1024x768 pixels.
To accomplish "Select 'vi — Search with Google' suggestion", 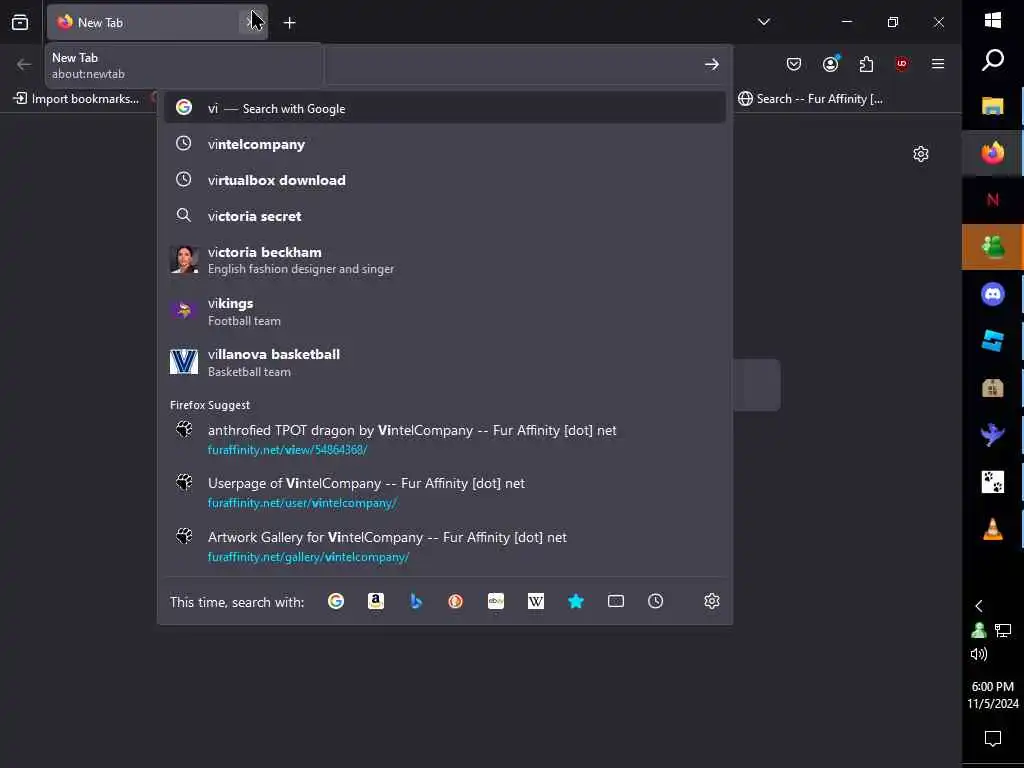I will (445, 108).
